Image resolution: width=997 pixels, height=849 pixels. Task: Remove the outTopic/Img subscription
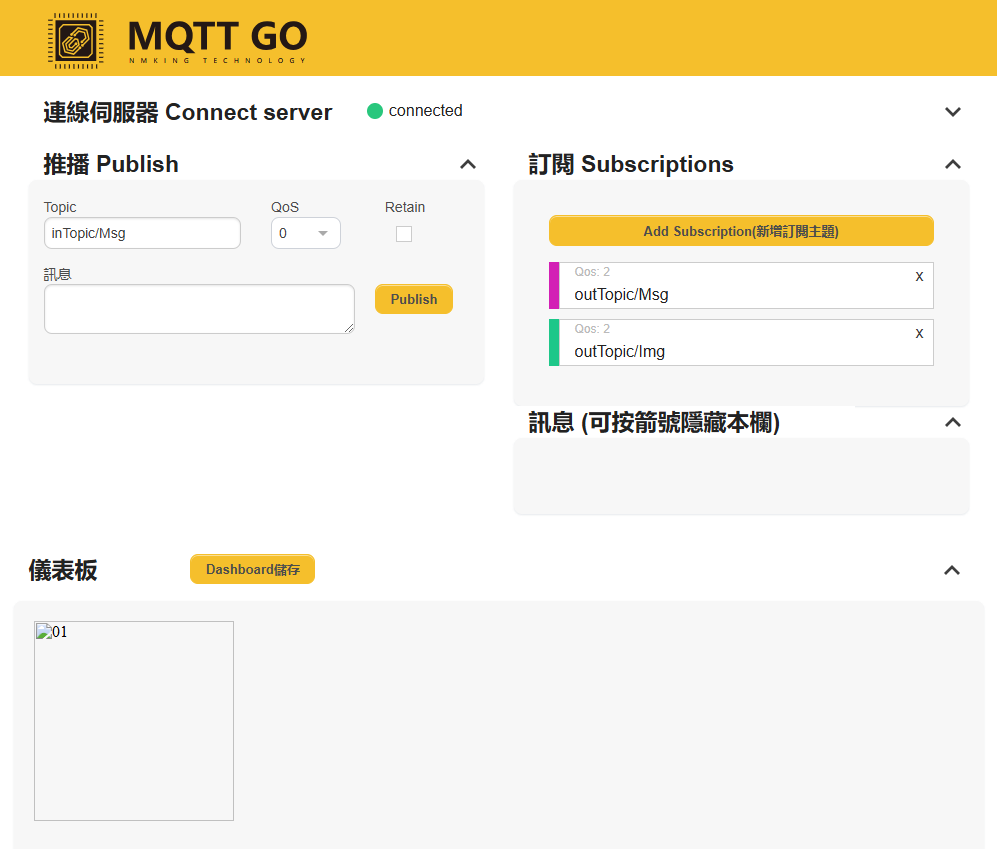pyautogui.click(x=919, y=333)
